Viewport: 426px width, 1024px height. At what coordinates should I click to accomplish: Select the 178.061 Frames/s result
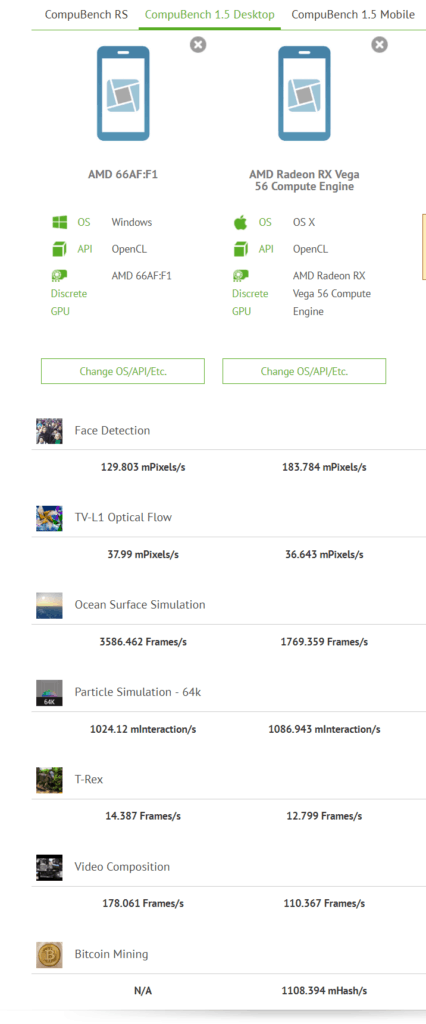[x=143, y=904]
